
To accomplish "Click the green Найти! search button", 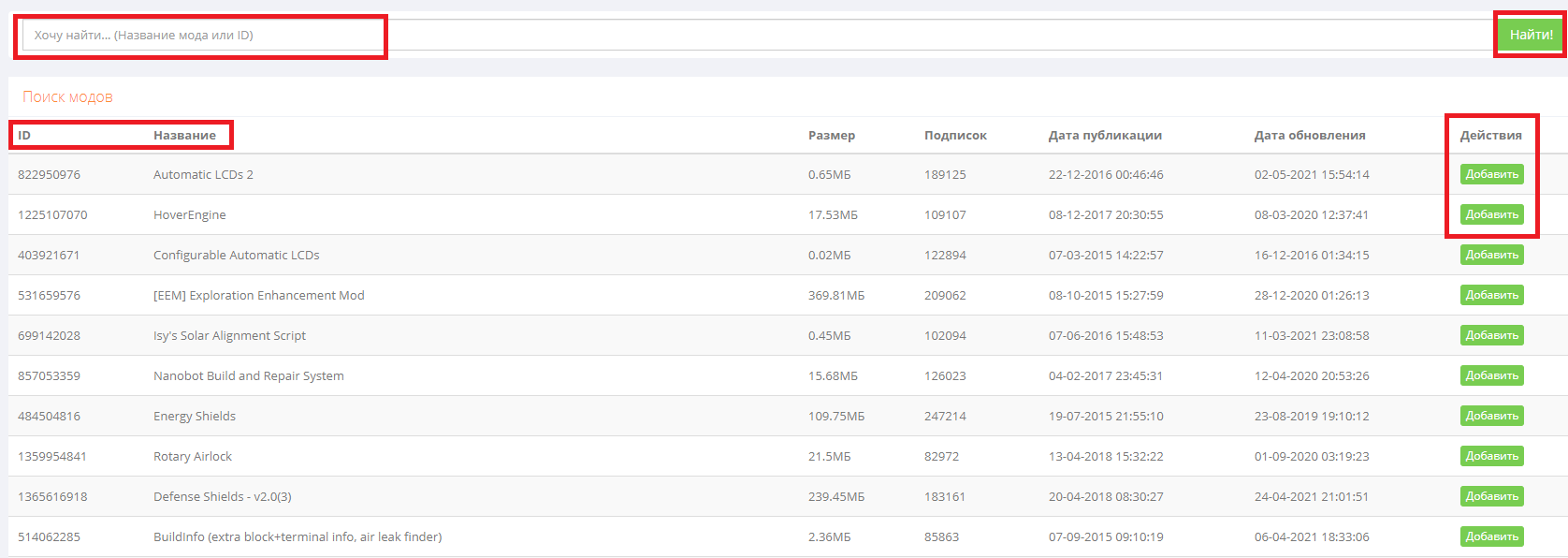I will coord(1531,35).
